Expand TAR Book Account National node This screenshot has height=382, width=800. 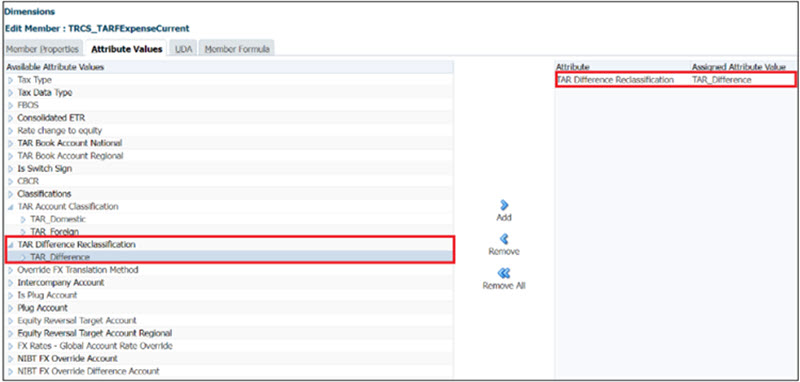point(11,143)
